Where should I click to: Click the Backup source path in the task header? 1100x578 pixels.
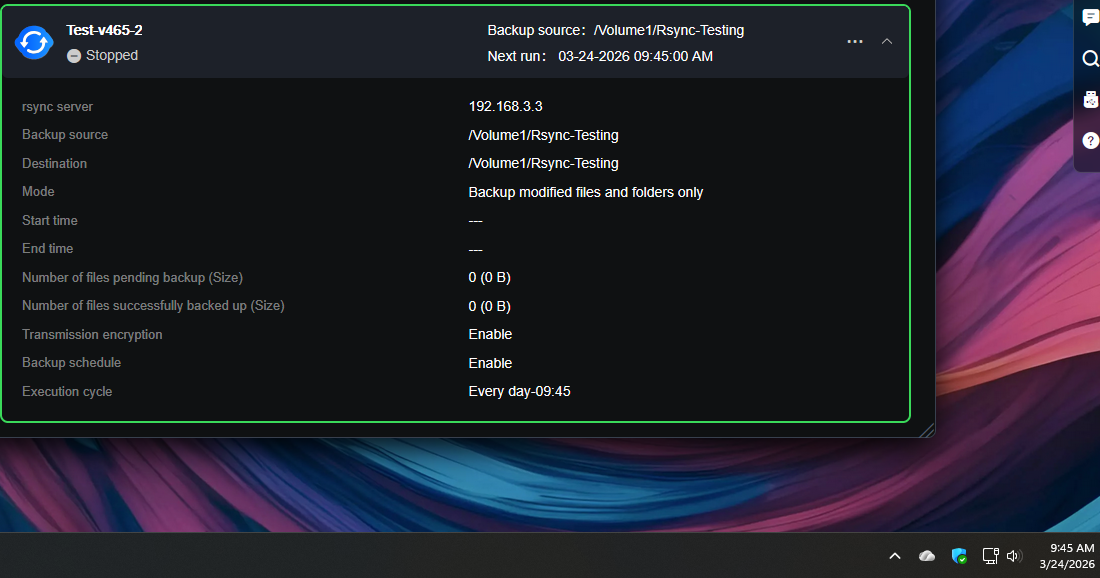pos(669,30)
